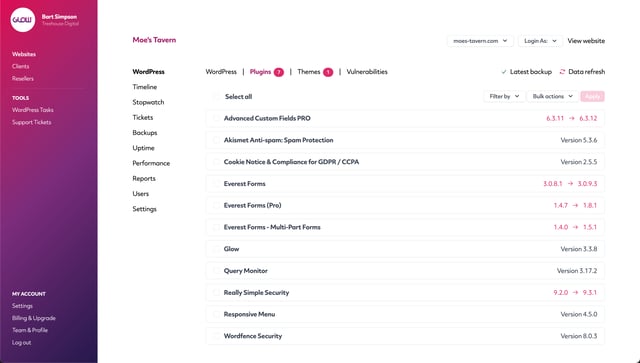Open Support Tickets under Tools

click(31, 122)
